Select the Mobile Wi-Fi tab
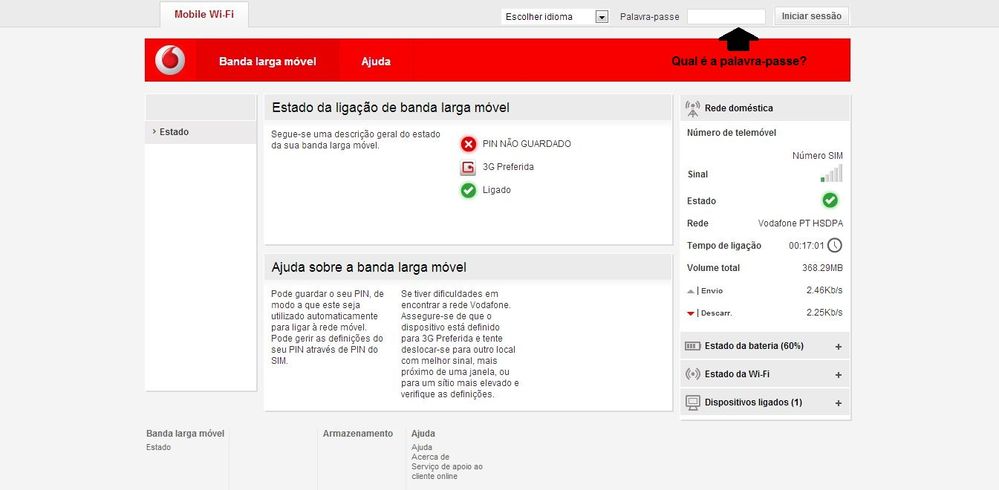The height and width of the screenshot is (490, 999). tap(204, 15)
